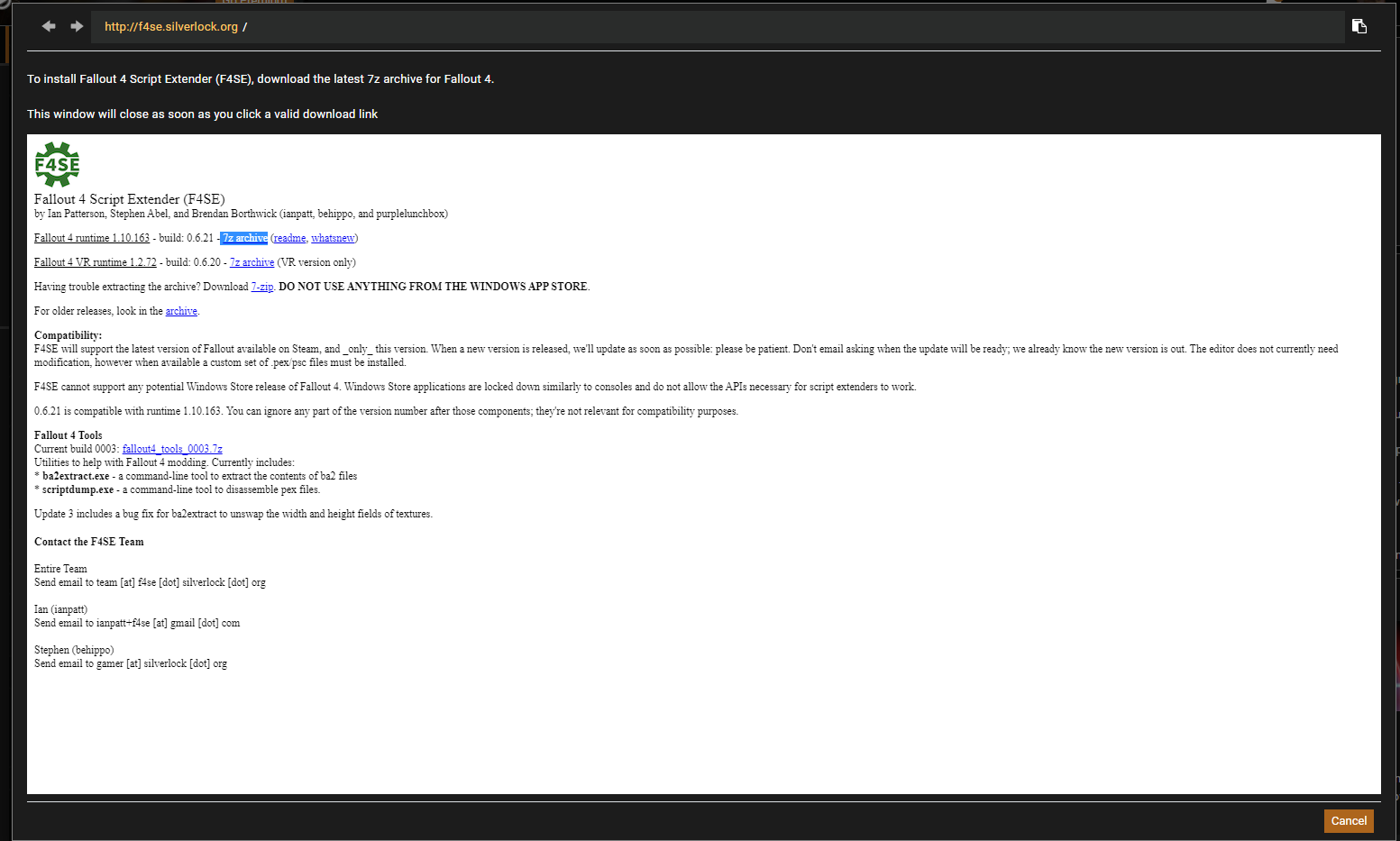Click the Compatibility heading
The height and width of the screenshot is (841, 1400).
(x=68, y=335)
